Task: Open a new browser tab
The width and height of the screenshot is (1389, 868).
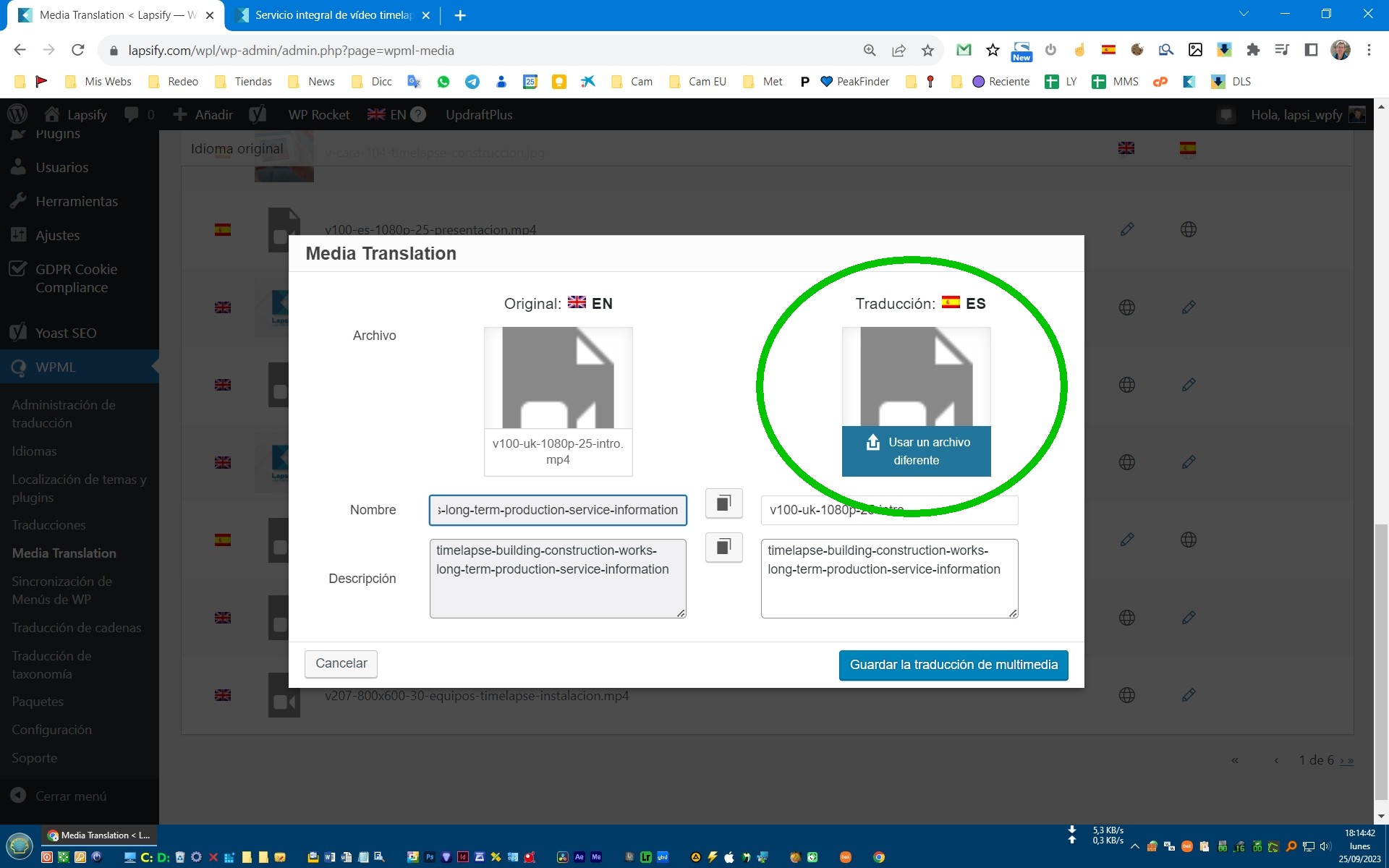Action: click(460, 15)
